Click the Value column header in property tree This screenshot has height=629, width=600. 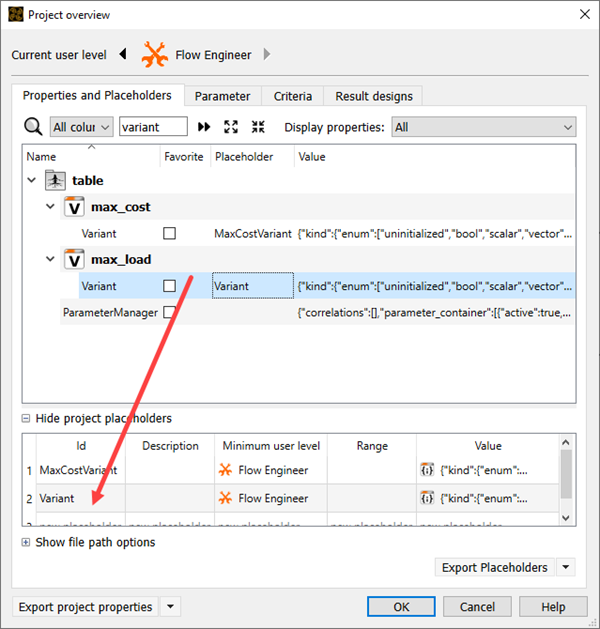coord(435,156)
